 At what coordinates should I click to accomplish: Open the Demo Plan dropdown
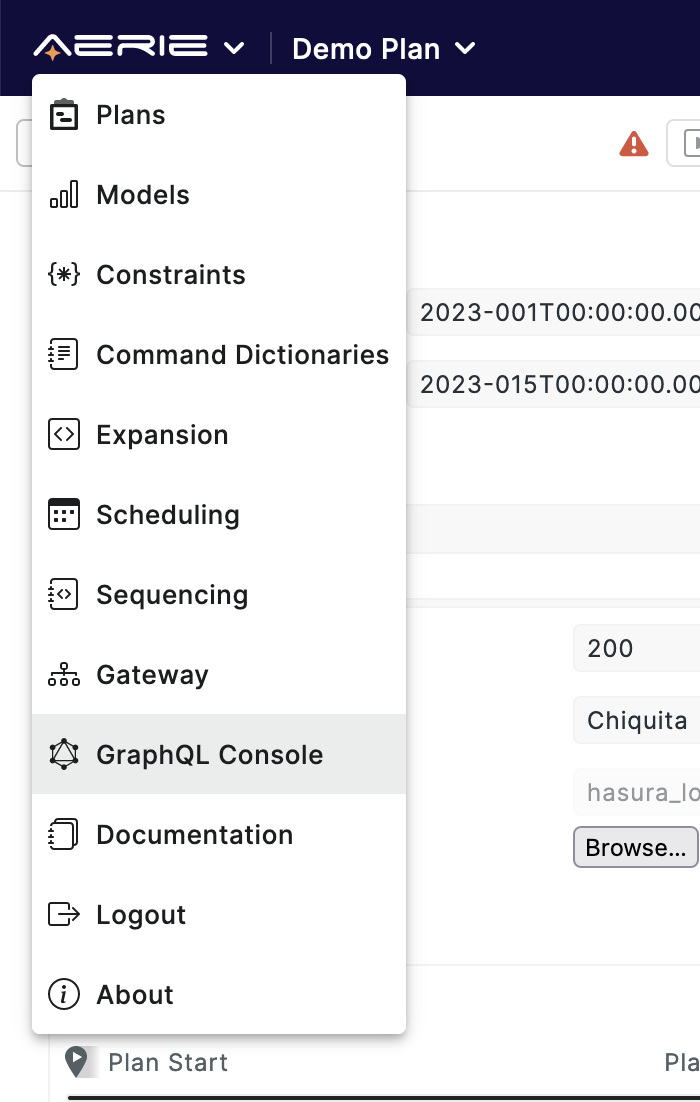click(x=384, y=47)
